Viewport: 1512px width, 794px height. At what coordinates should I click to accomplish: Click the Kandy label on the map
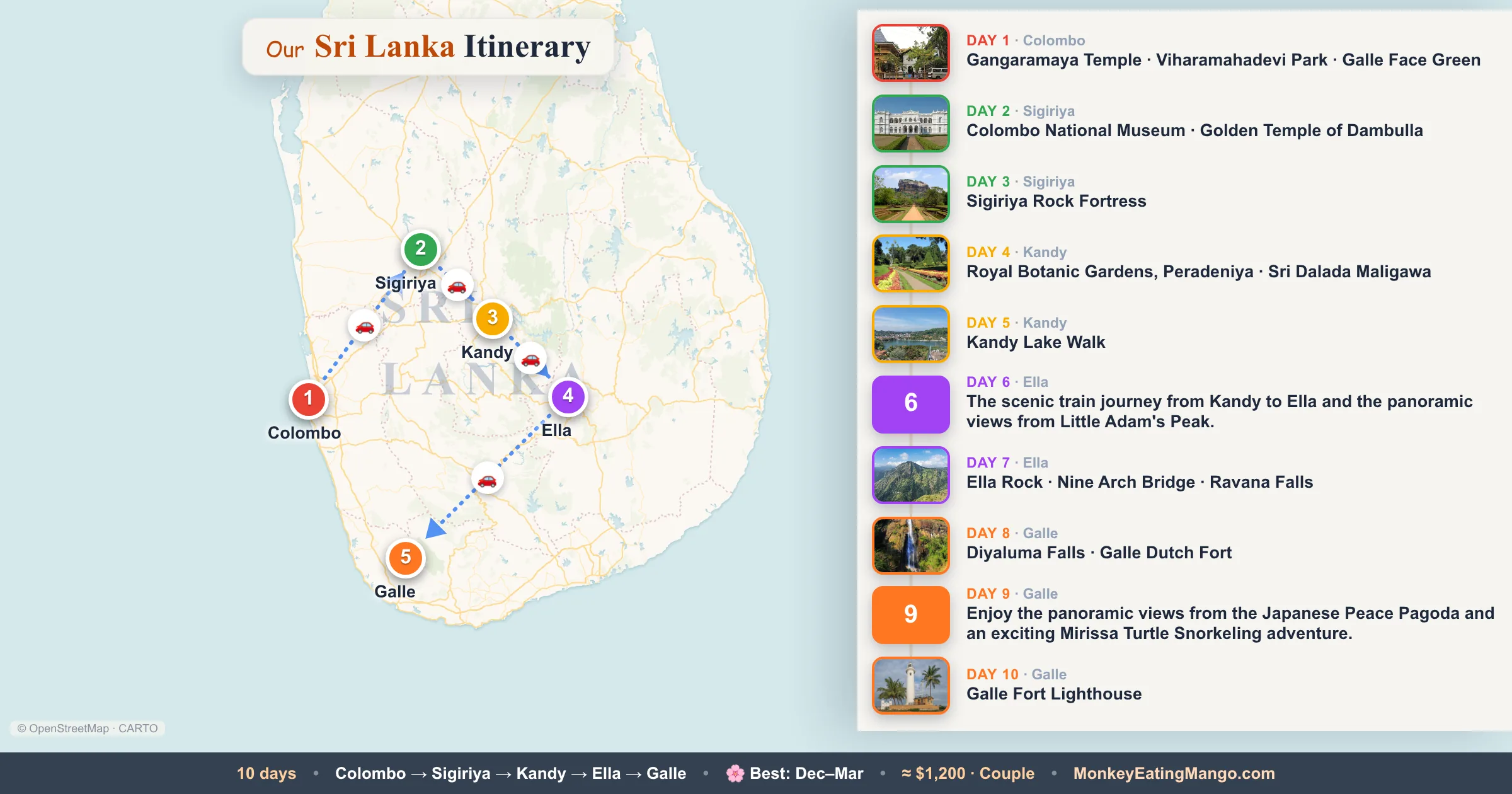pos(487,352)
